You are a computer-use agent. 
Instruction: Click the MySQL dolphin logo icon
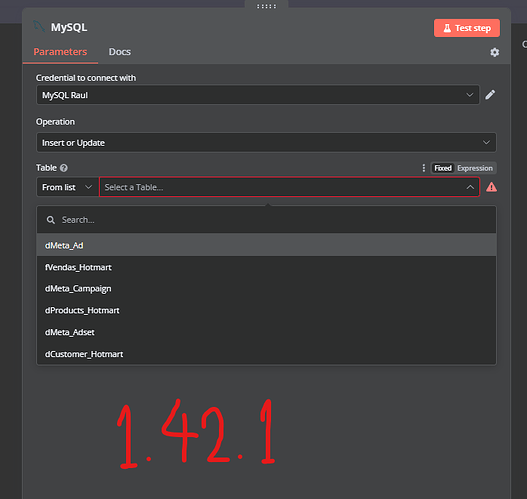point(39,26)
